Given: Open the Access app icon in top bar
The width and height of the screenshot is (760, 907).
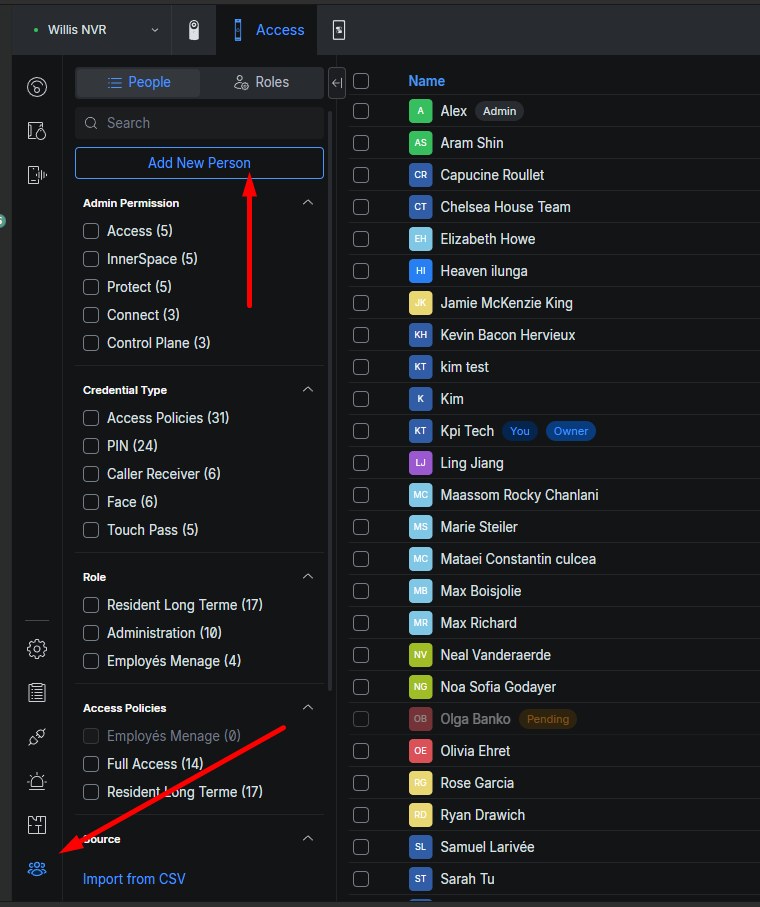Looking at the screenshot, I should click(238, 30).
